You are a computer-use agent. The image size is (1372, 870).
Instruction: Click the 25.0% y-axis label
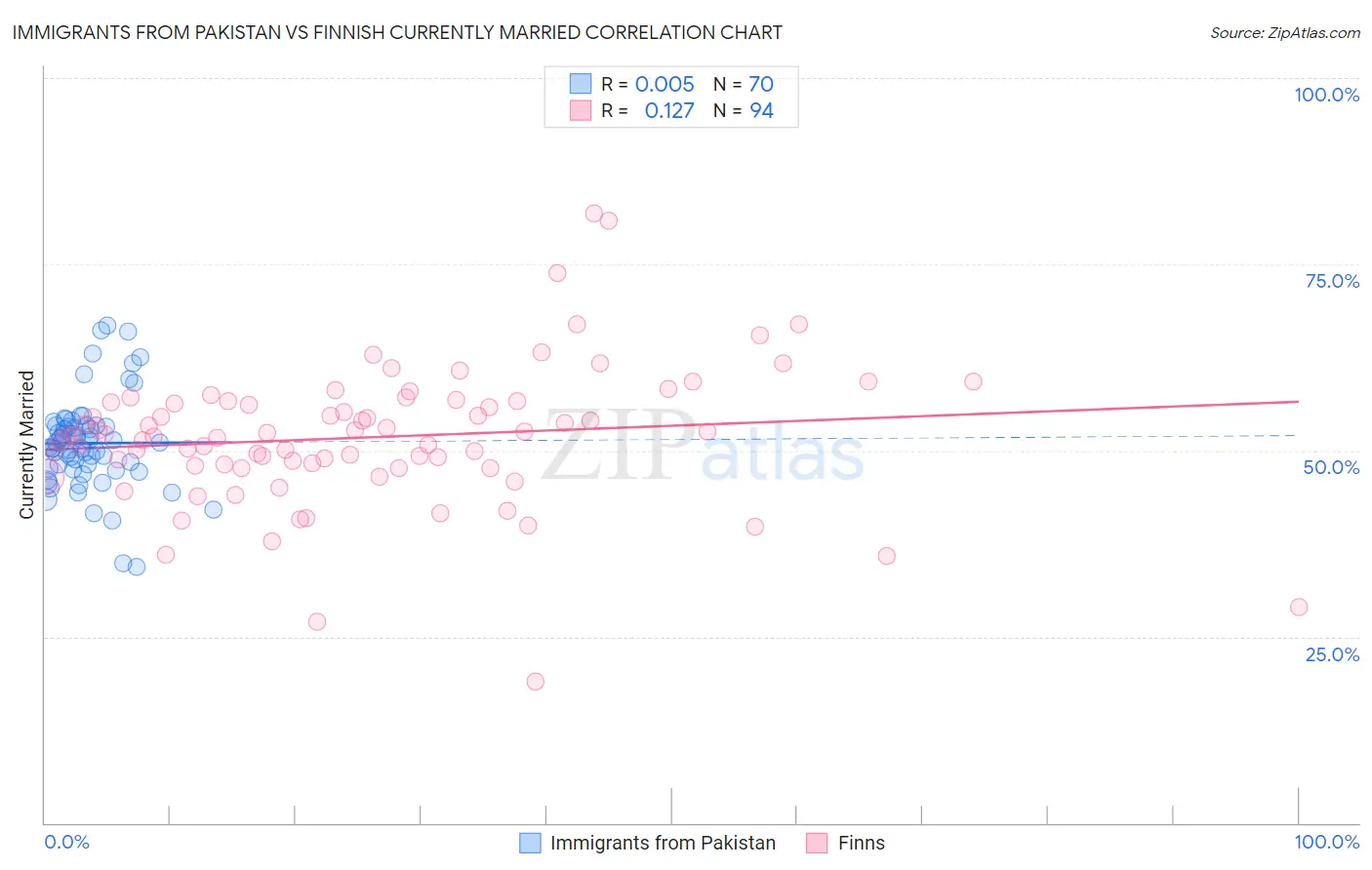[1332, 654]
